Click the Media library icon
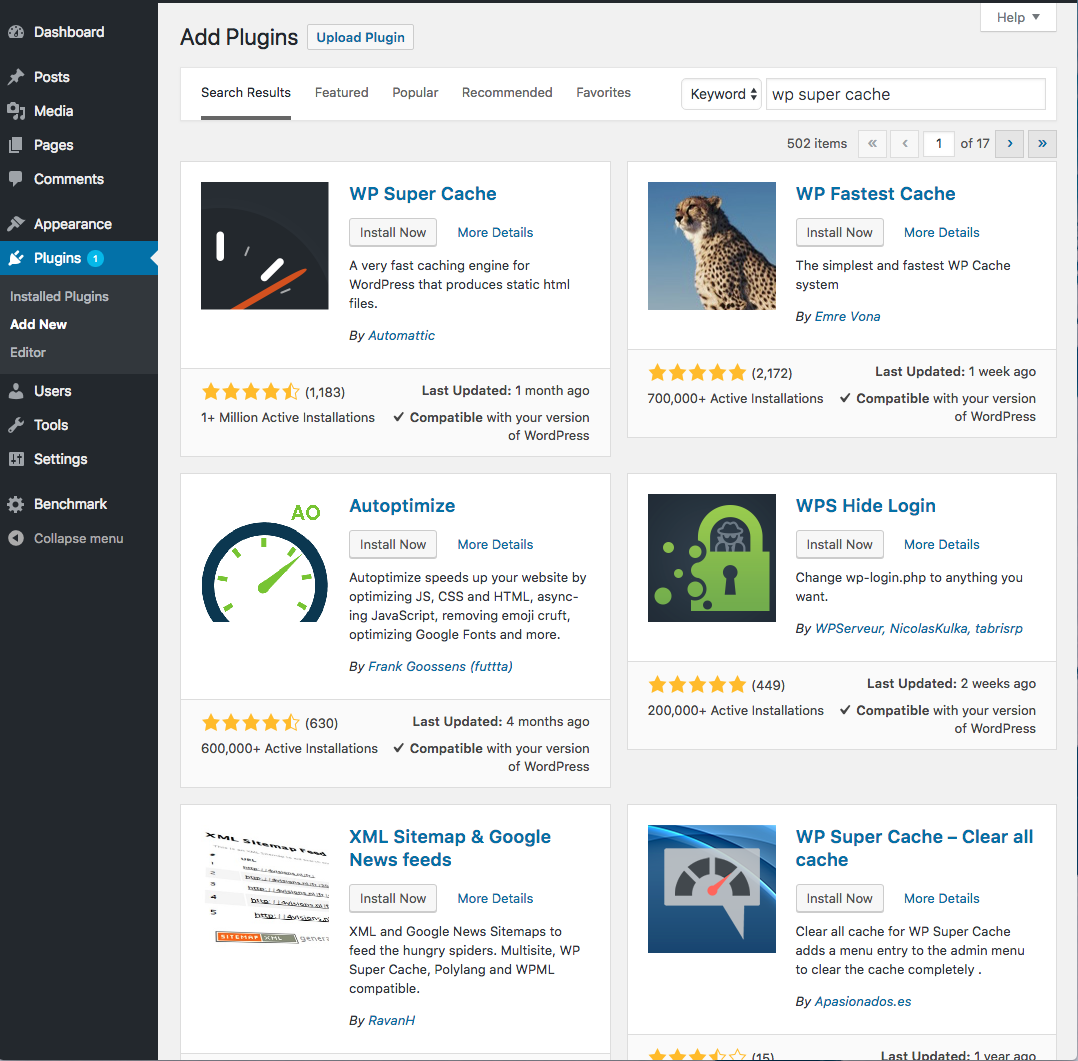The width and height of the screenshot is (1078, 1061). tap(16, 111)
